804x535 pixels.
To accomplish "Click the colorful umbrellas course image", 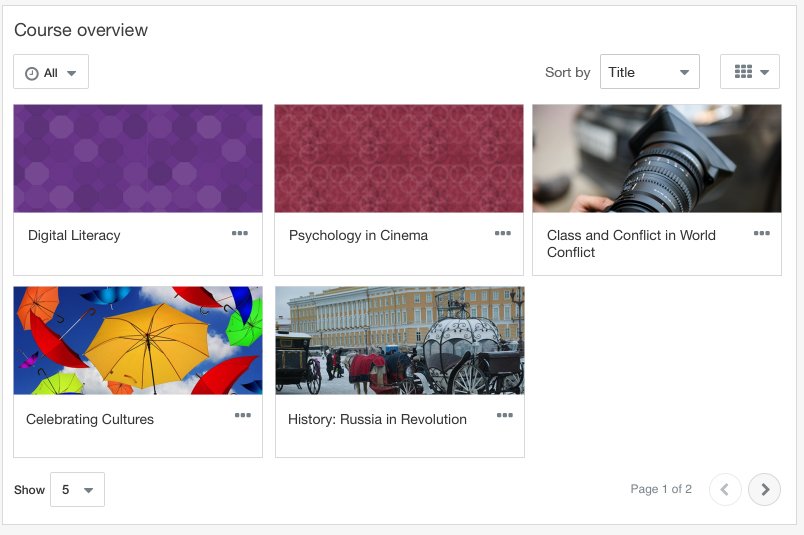I will click(x=138, y=341).
